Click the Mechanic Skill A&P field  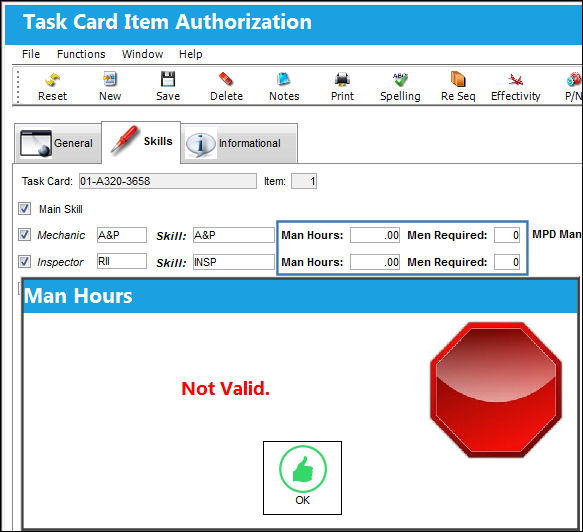[x=233, y=235]
